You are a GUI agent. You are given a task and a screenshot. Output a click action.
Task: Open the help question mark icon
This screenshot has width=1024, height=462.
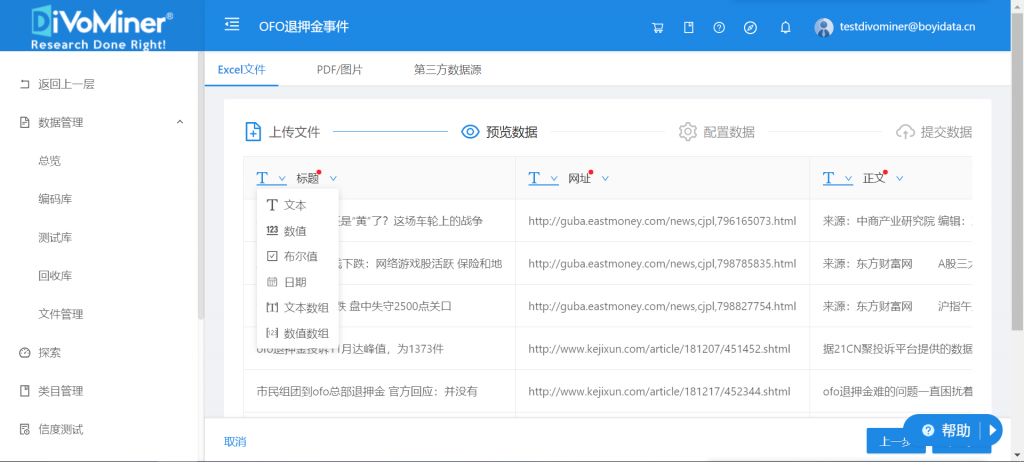719,27
